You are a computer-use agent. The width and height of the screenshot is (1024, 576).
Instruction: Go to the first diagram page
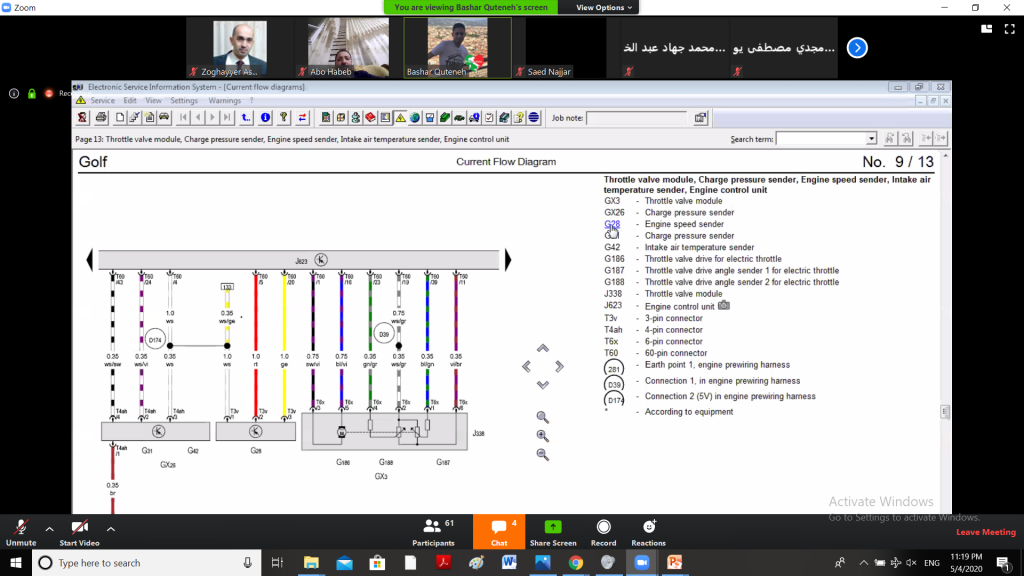pos(184,118)
